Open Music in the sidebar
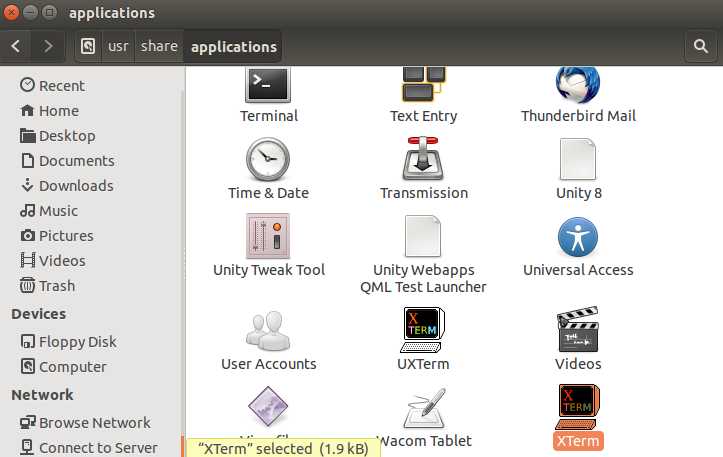 [x=48, y=211]
